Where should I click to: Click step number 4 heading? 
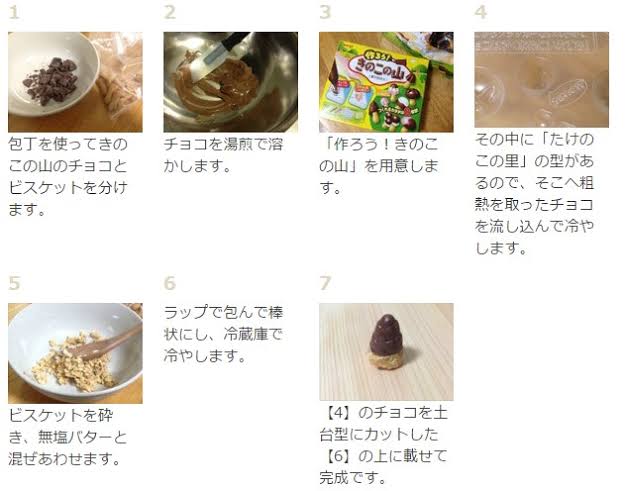click(x=481, y=12)
